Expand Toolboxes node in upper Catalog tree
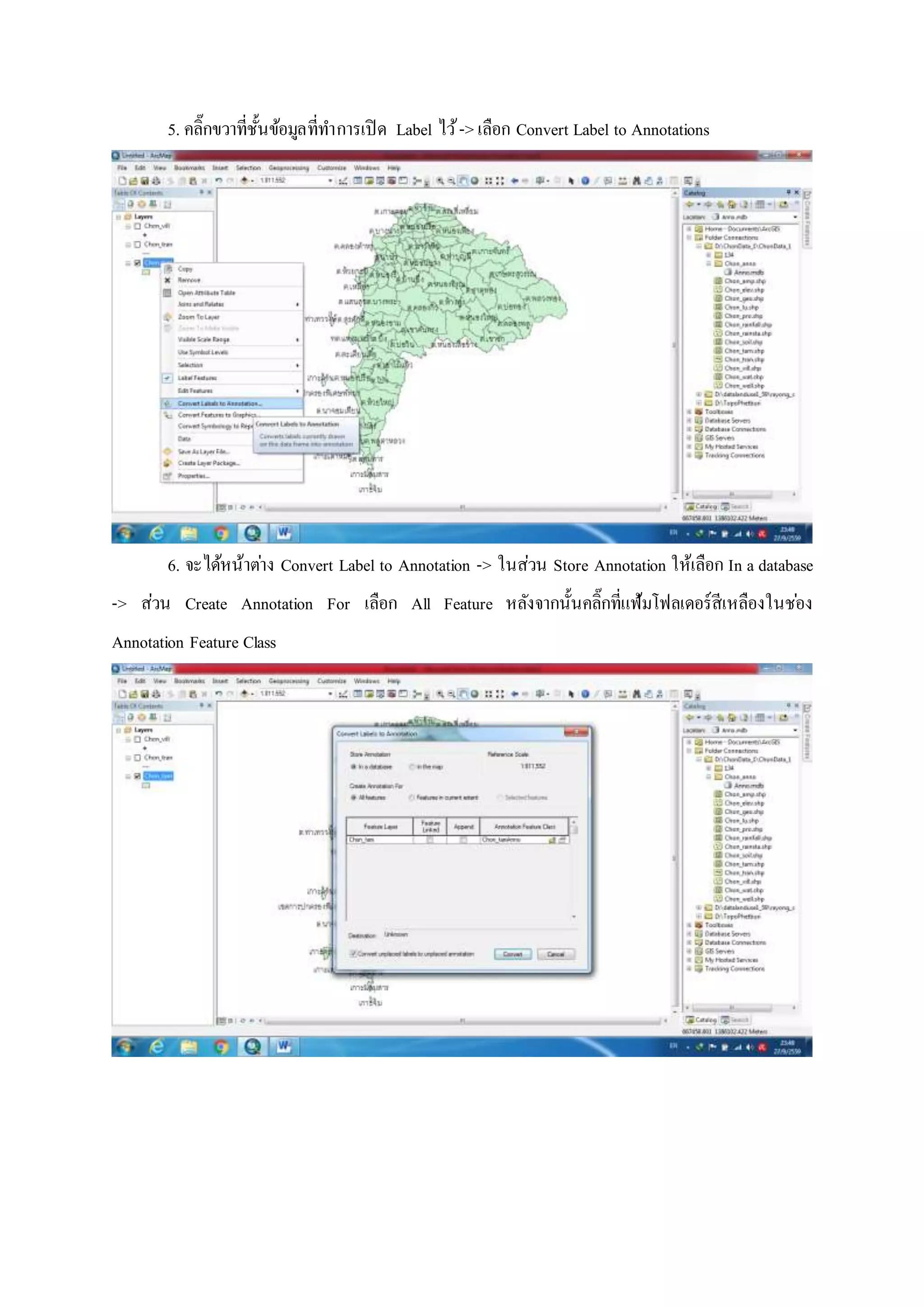 pos(689,412)
